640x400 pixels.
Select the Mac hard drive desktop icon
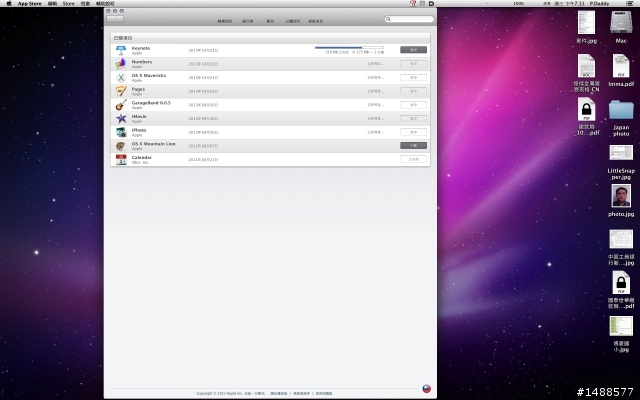tap(621, 22)
